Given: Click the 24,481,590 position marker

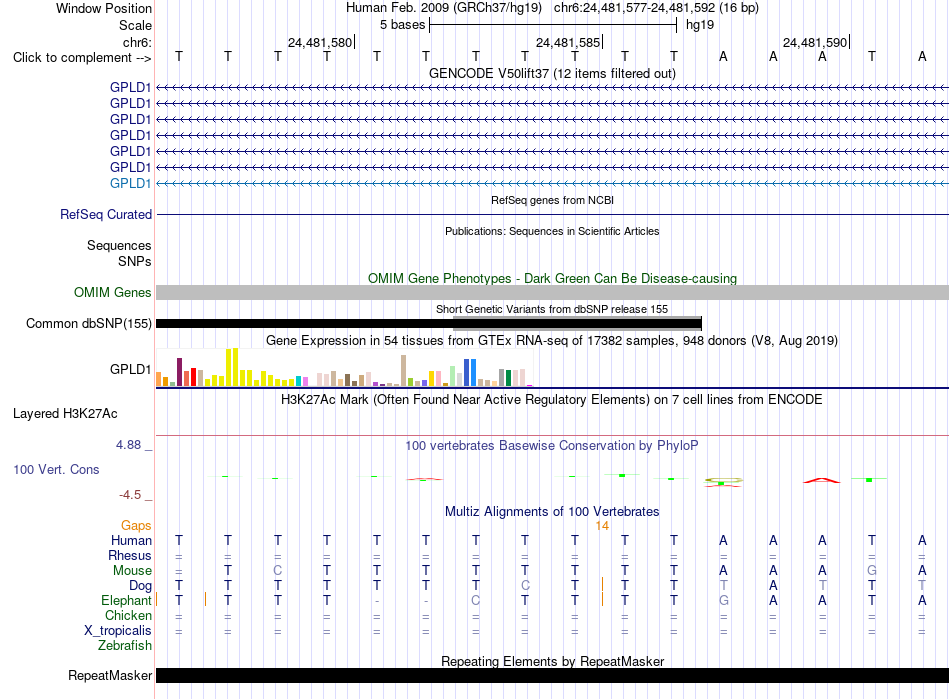Looking at the screenshot, I should pos(815,42).
